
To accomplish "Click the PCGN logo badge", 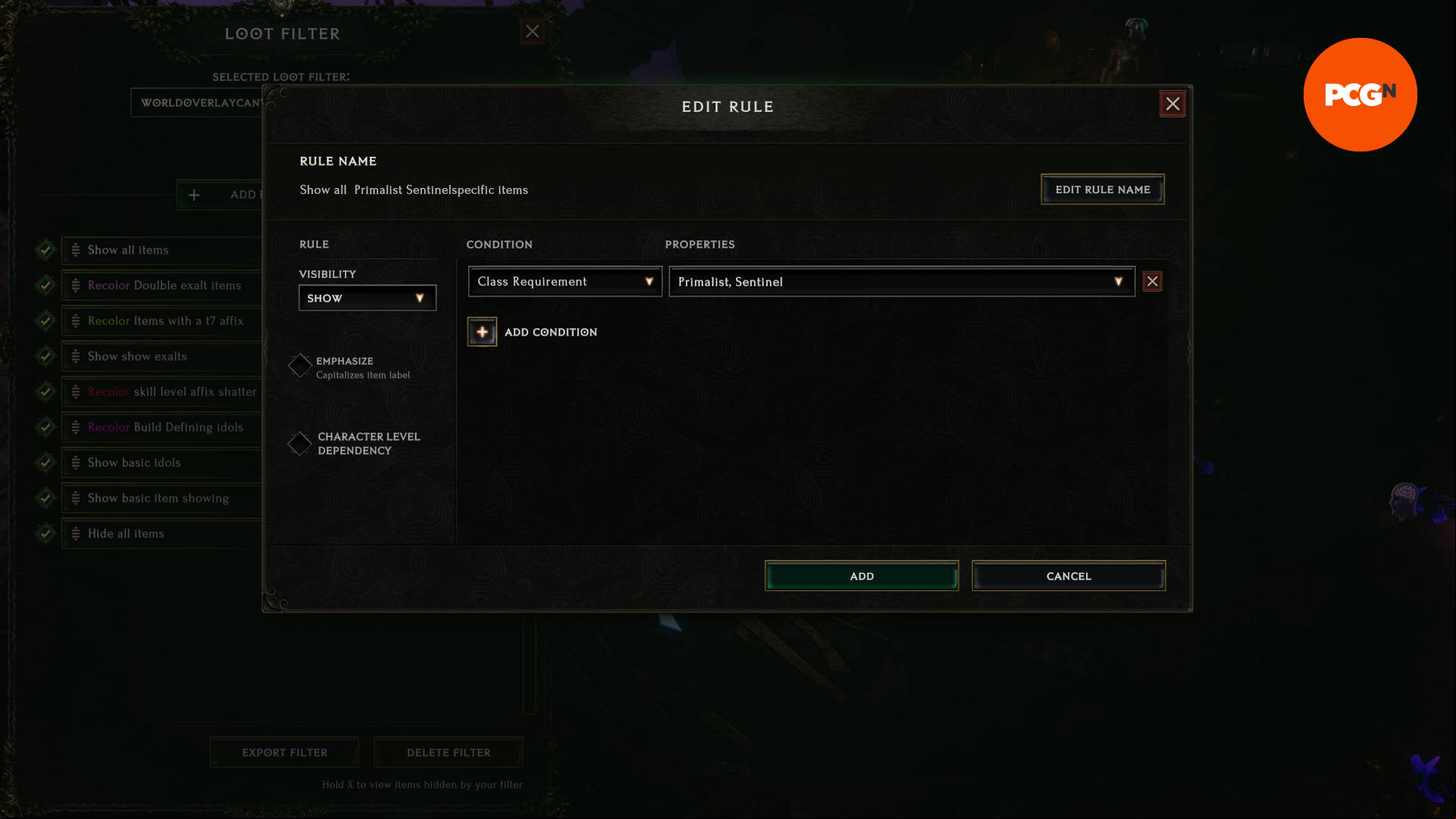I will pyautogui.click(x=1360, y=95).
